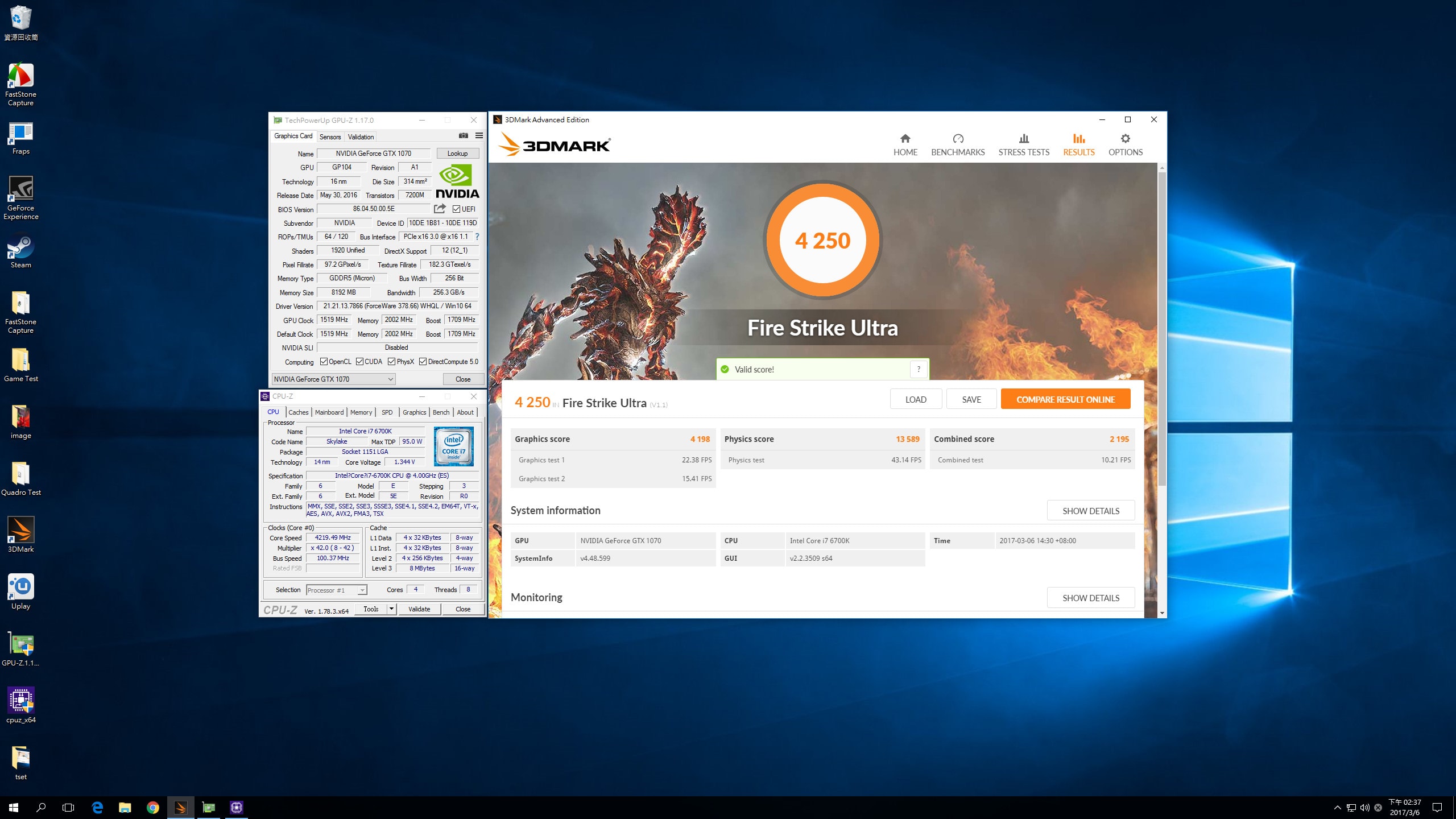The width and height of the screenshot is (1456, 819).
Task: Click the GPU Name field in GPU-Z
Action: (x=373, y=154)
